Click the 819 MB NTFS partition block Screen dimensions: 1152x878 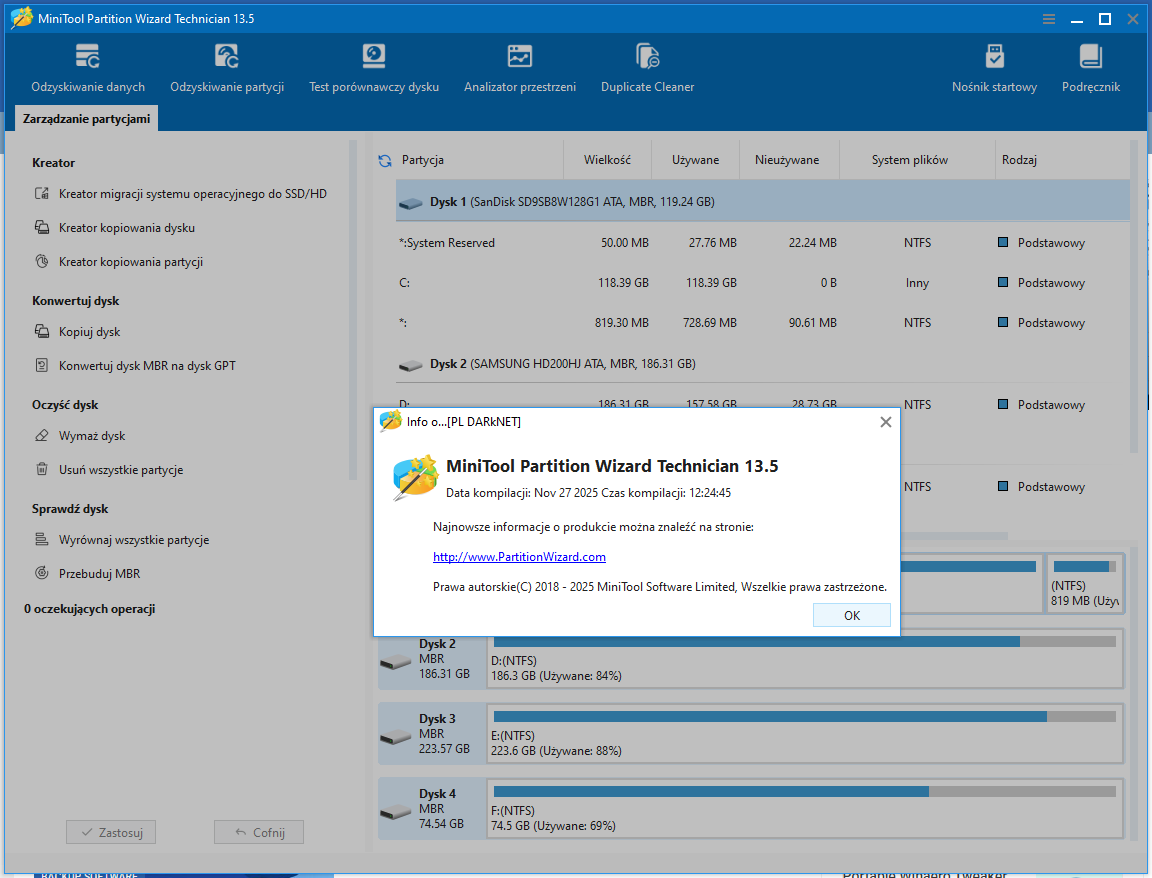click(1085, 583)
